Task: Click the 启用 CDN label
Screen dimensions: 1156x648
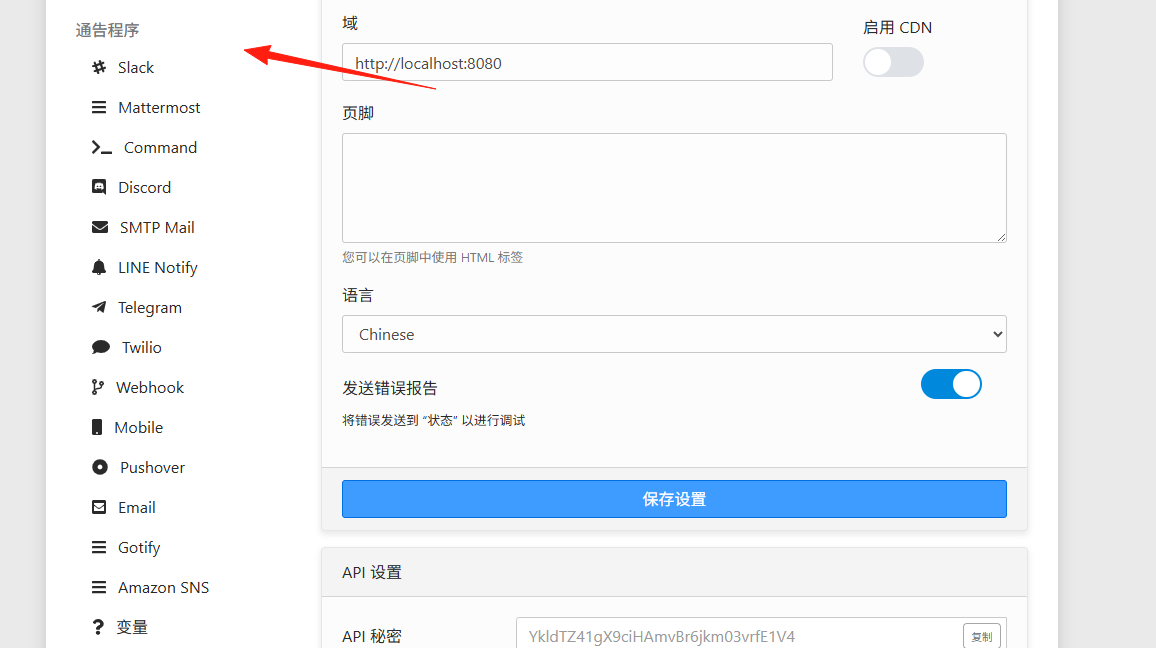Action: click(x=897, y=27)
